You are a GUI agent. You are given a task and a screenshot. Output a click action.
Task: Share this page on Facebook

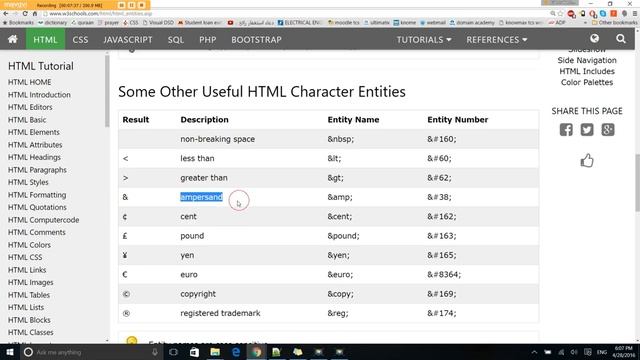566,130
